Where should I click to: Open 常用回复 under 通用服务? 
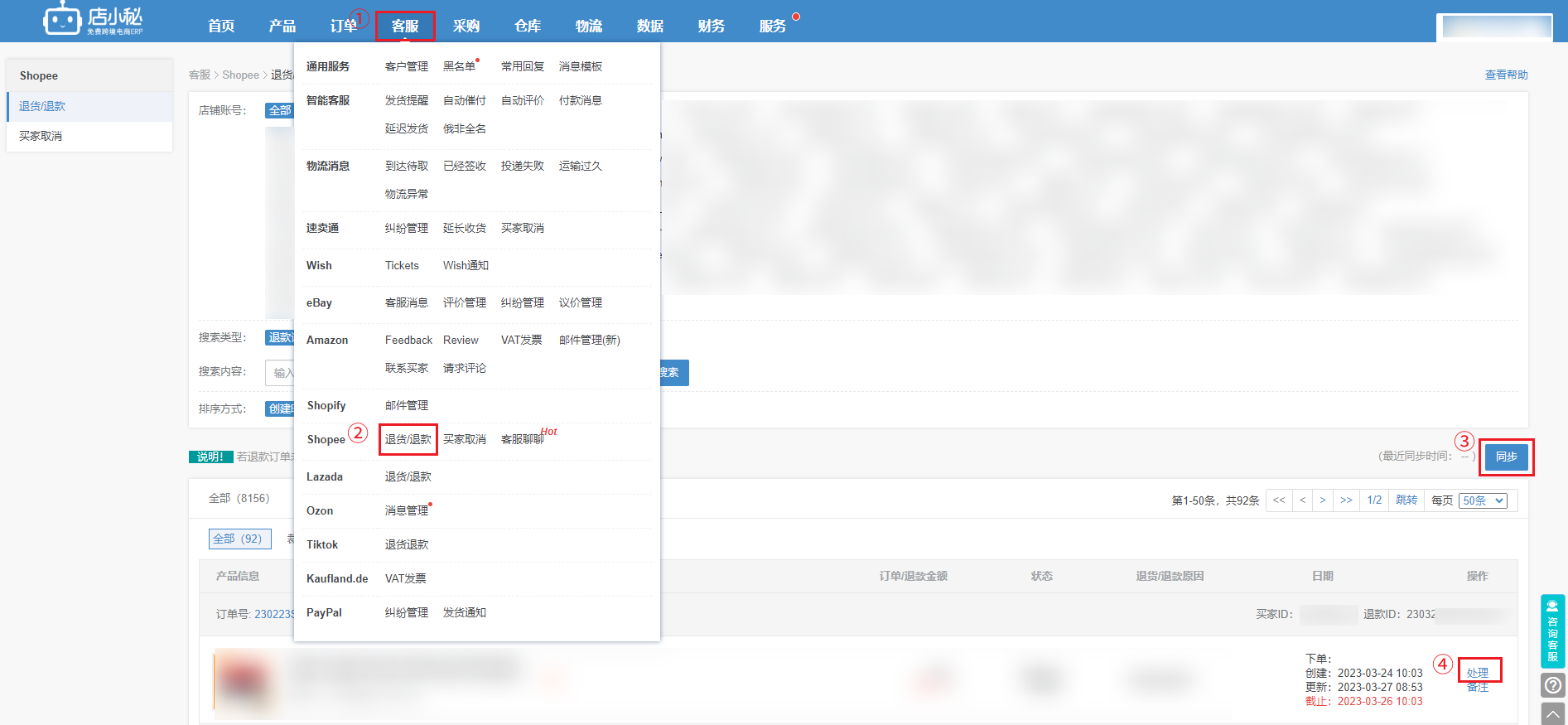(x=523, y=66)
